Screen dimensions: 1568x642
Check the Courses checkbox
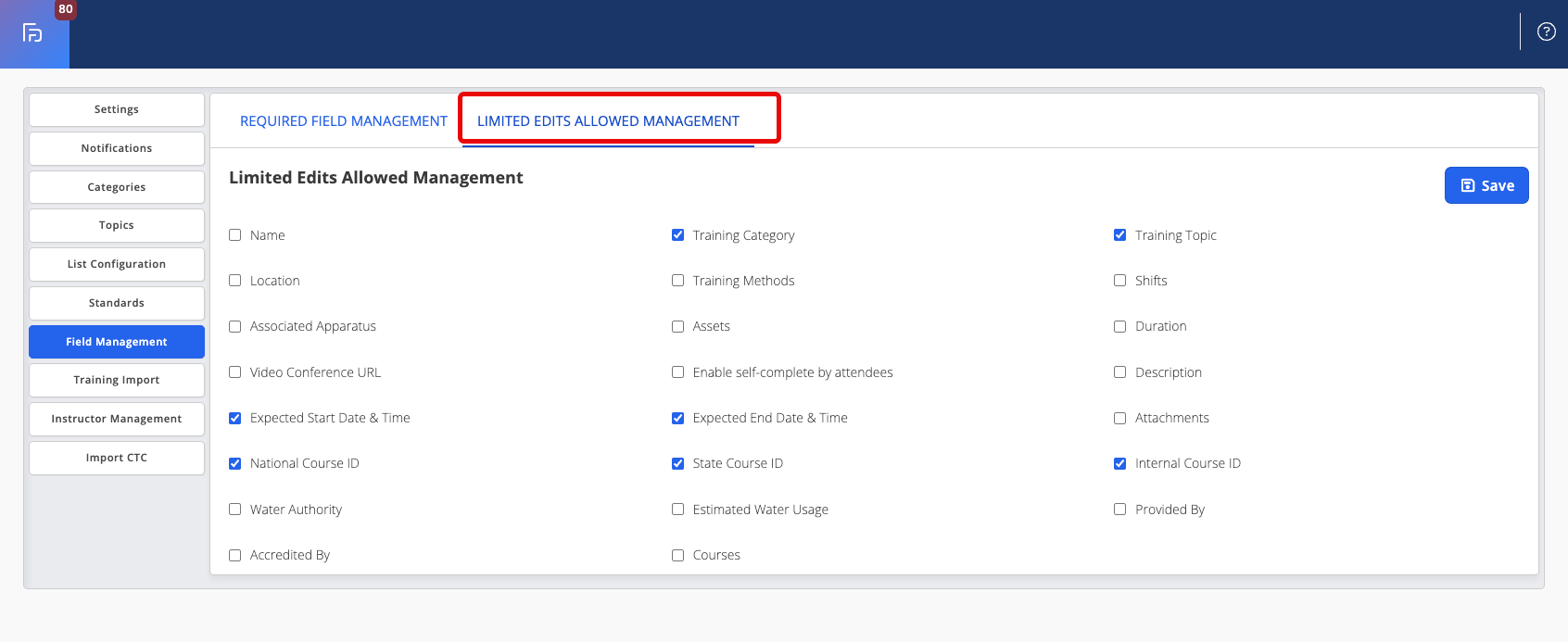(x=677, y=555)
